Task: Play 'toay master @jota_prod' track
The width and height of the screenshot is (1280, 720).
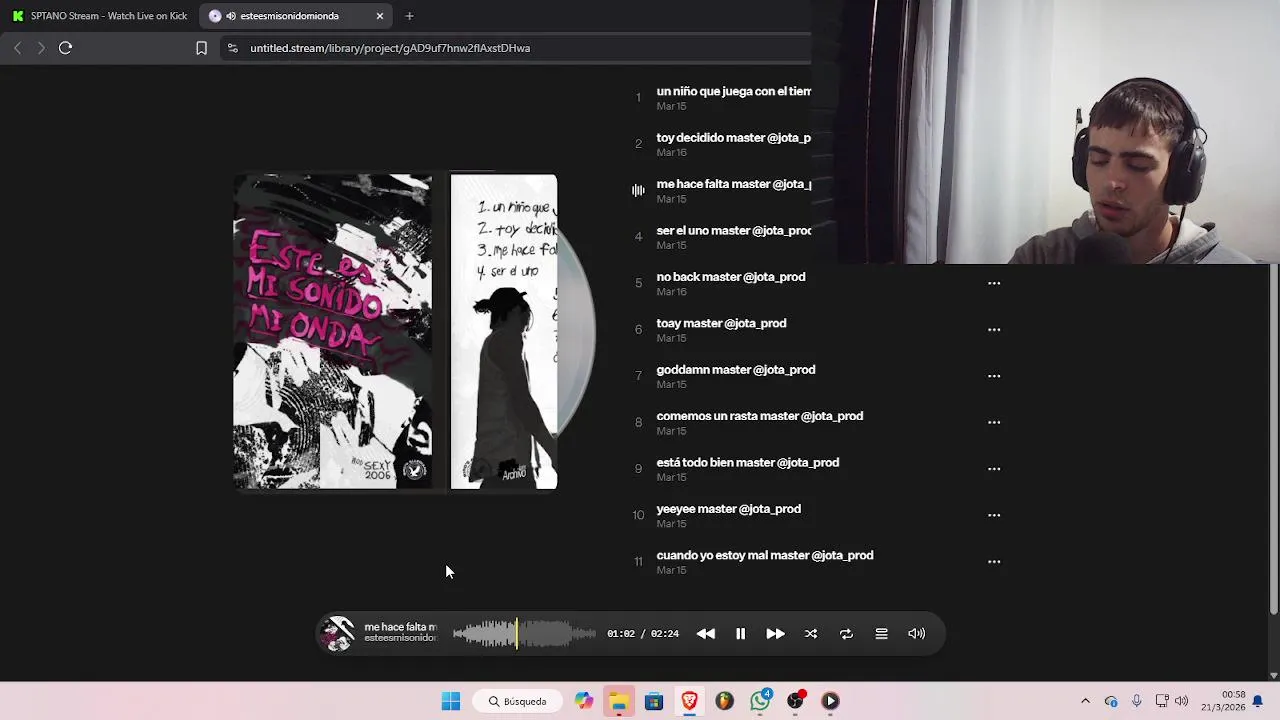Action: pyautogui.click(x=721, y=323)
